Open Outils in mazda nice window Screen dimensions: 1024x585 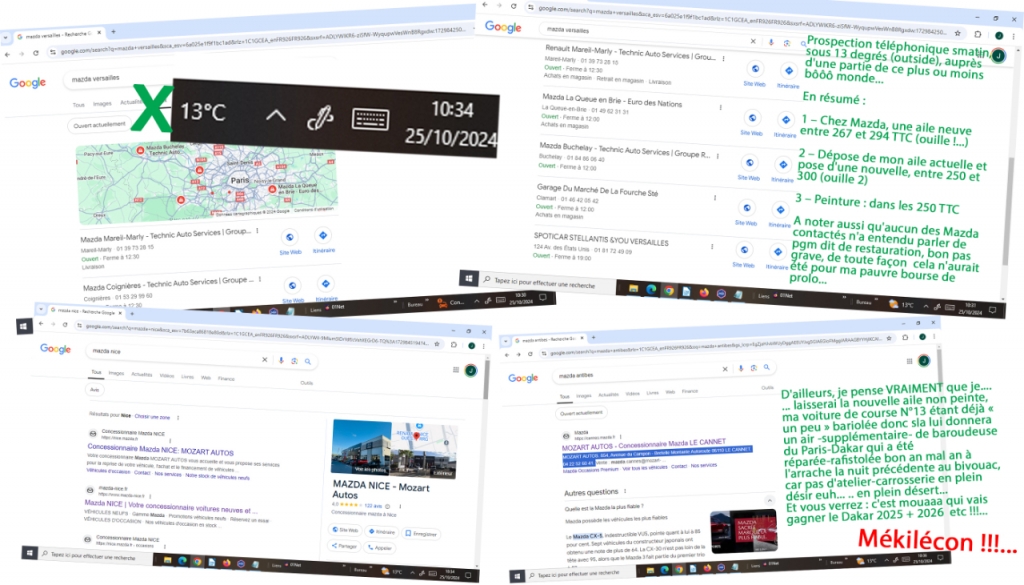point(306,383)
